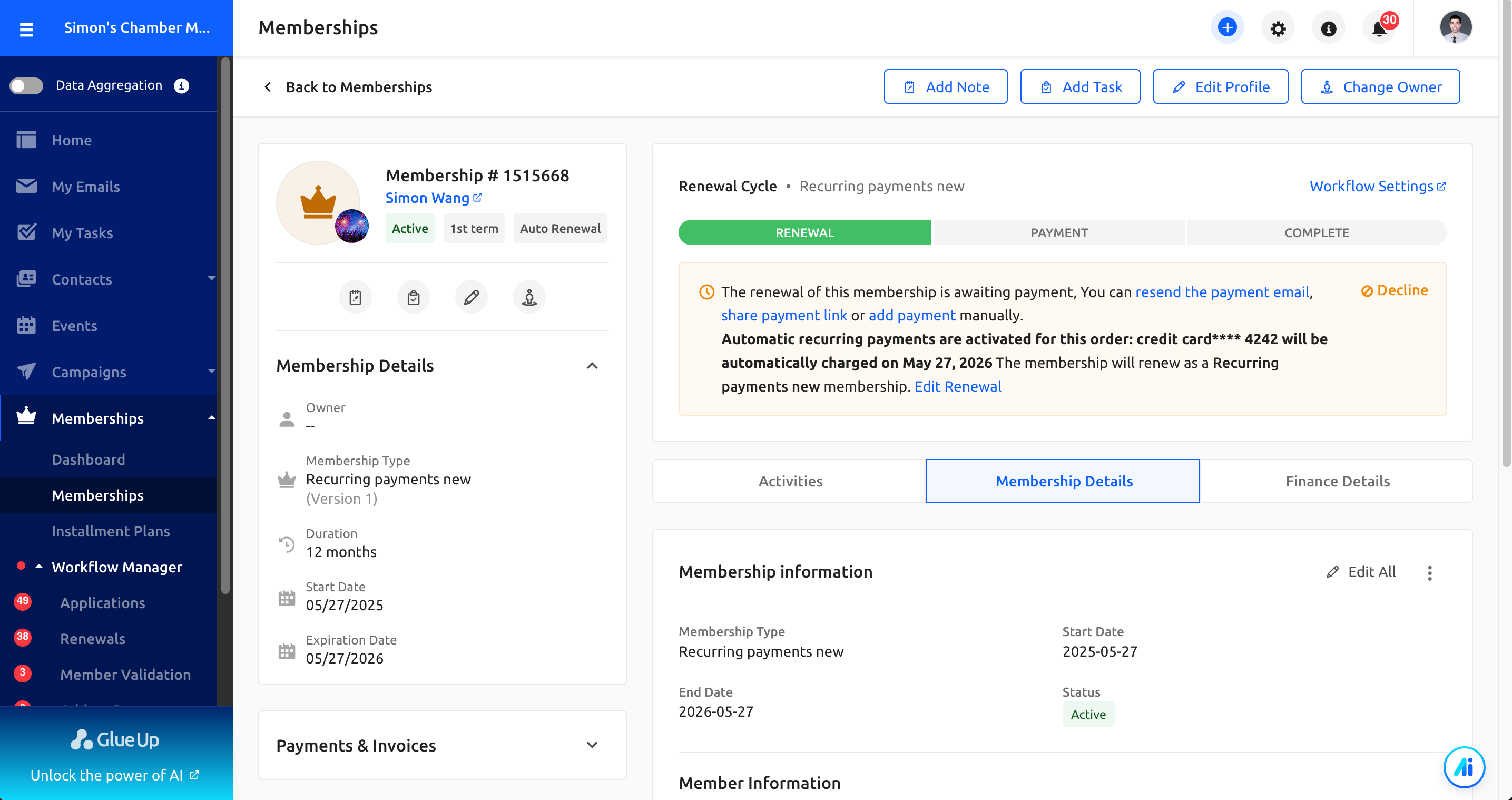This screenshot has width=1512, height=800.
Task: Click the page vertical scrollbar
Action: pos(1506,235)
